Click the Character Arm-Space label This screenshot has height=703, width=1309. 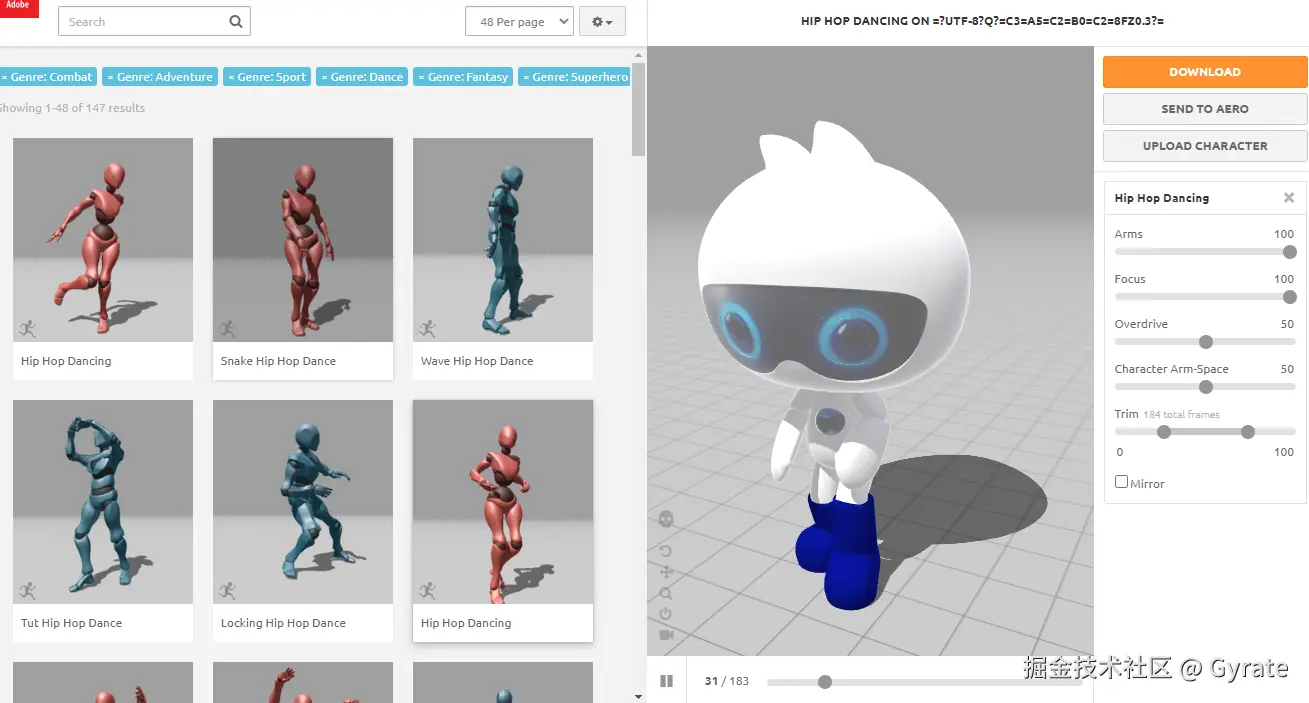click(x=1171, y=369)
